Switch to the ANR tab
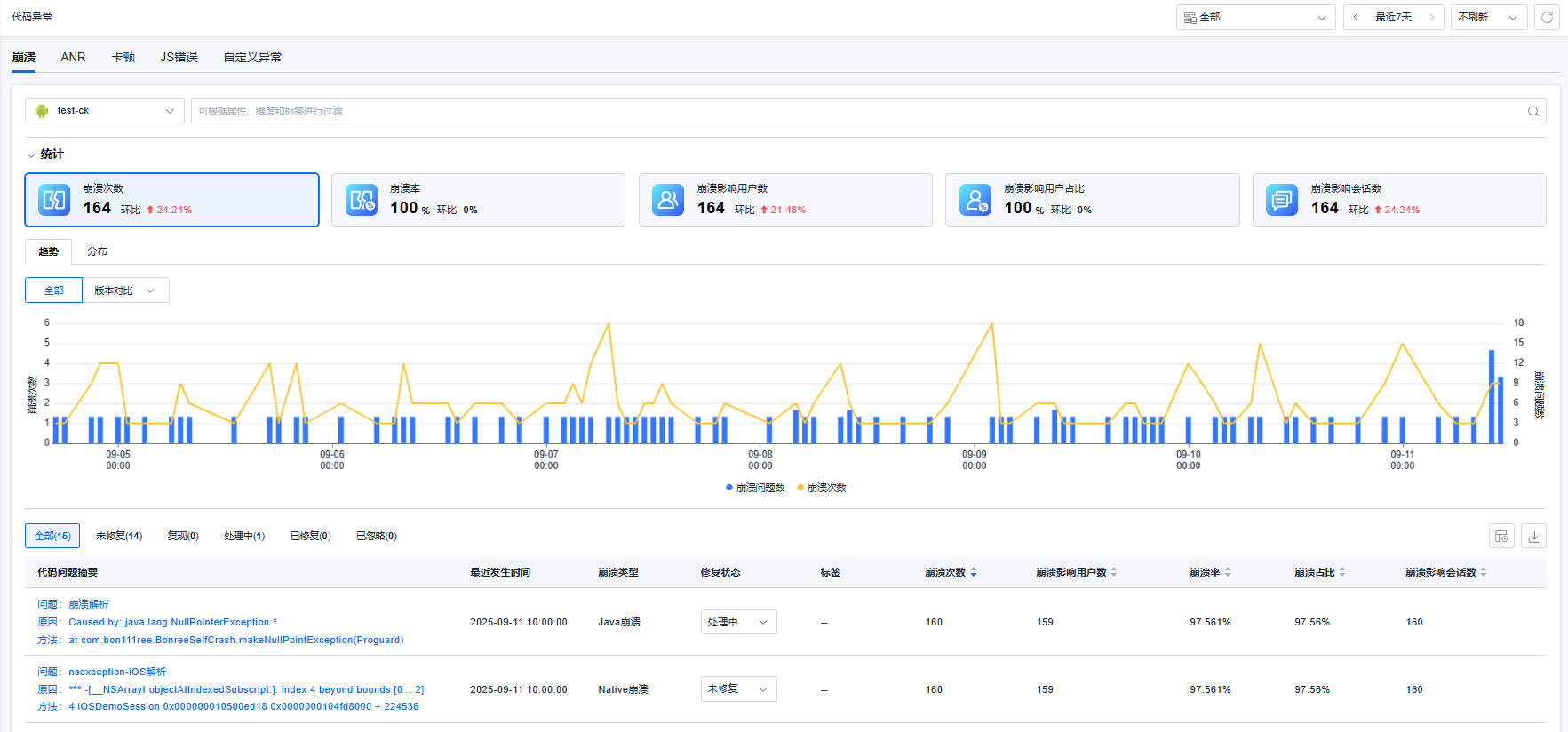 (73, 57)
